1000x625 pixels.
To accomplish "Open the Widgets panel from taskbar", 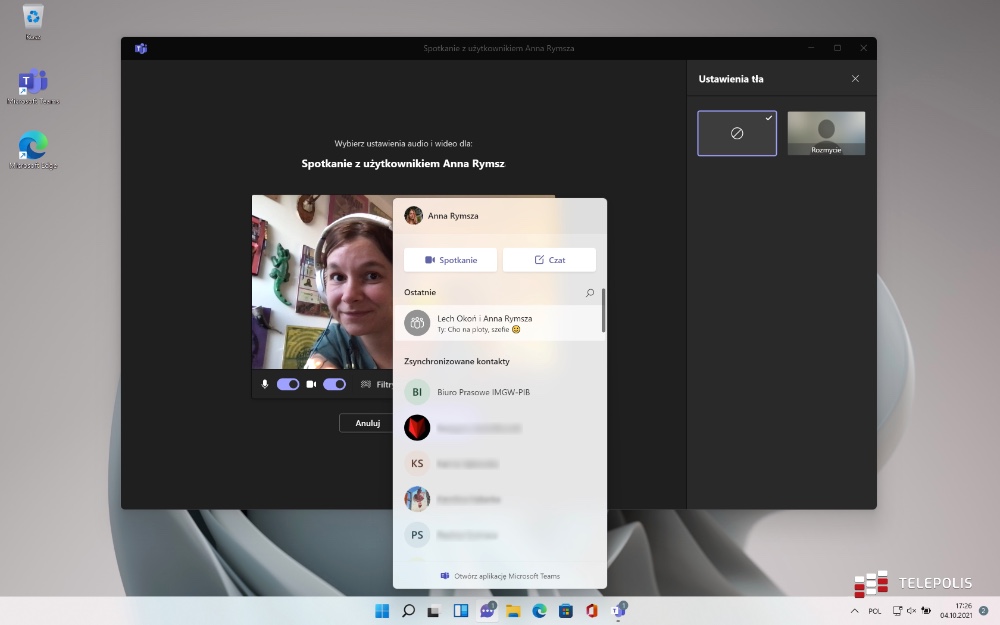I will [x=461, y=610].
